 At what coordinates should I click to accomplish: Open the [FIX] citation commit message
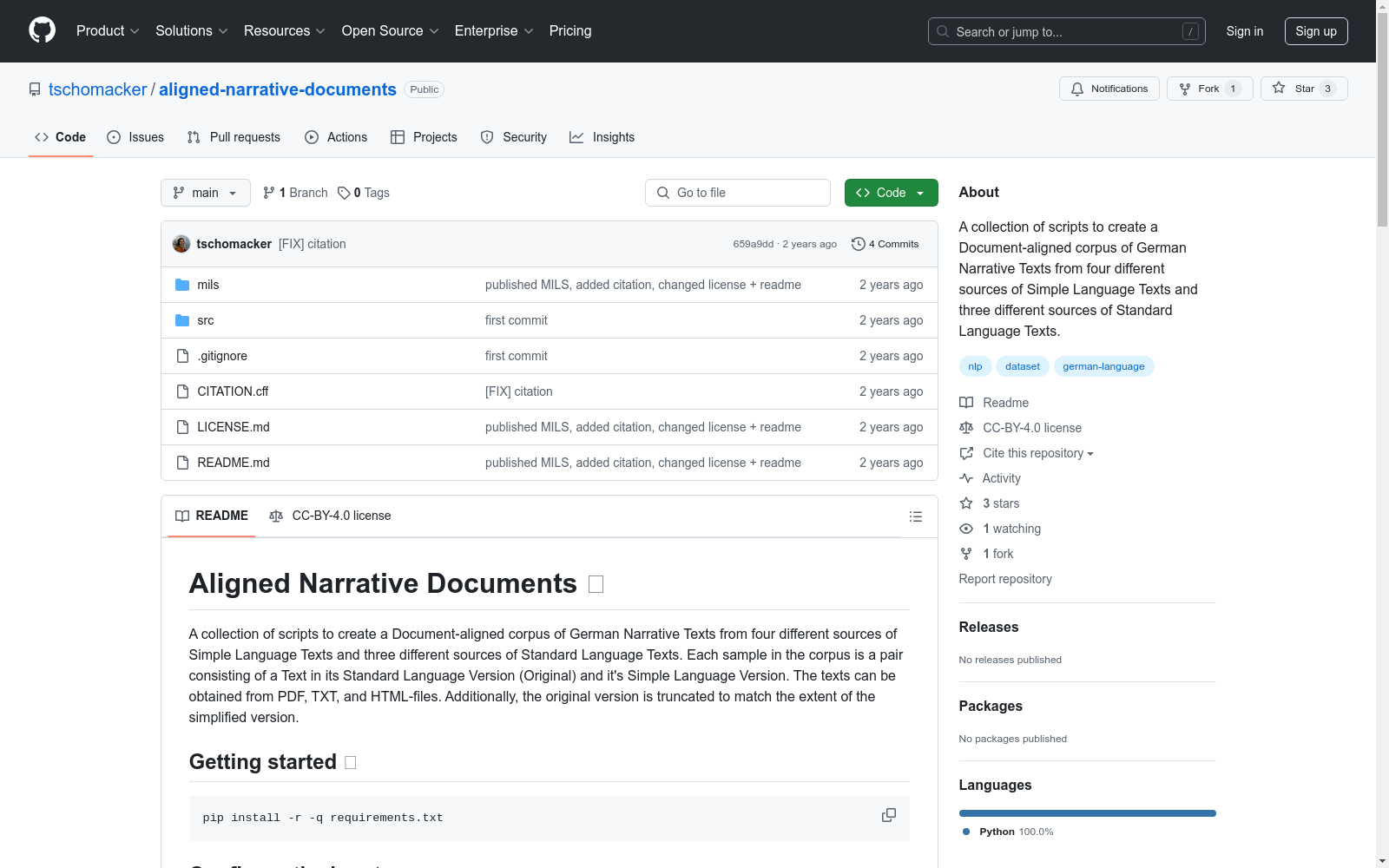[x=313, y=244]
